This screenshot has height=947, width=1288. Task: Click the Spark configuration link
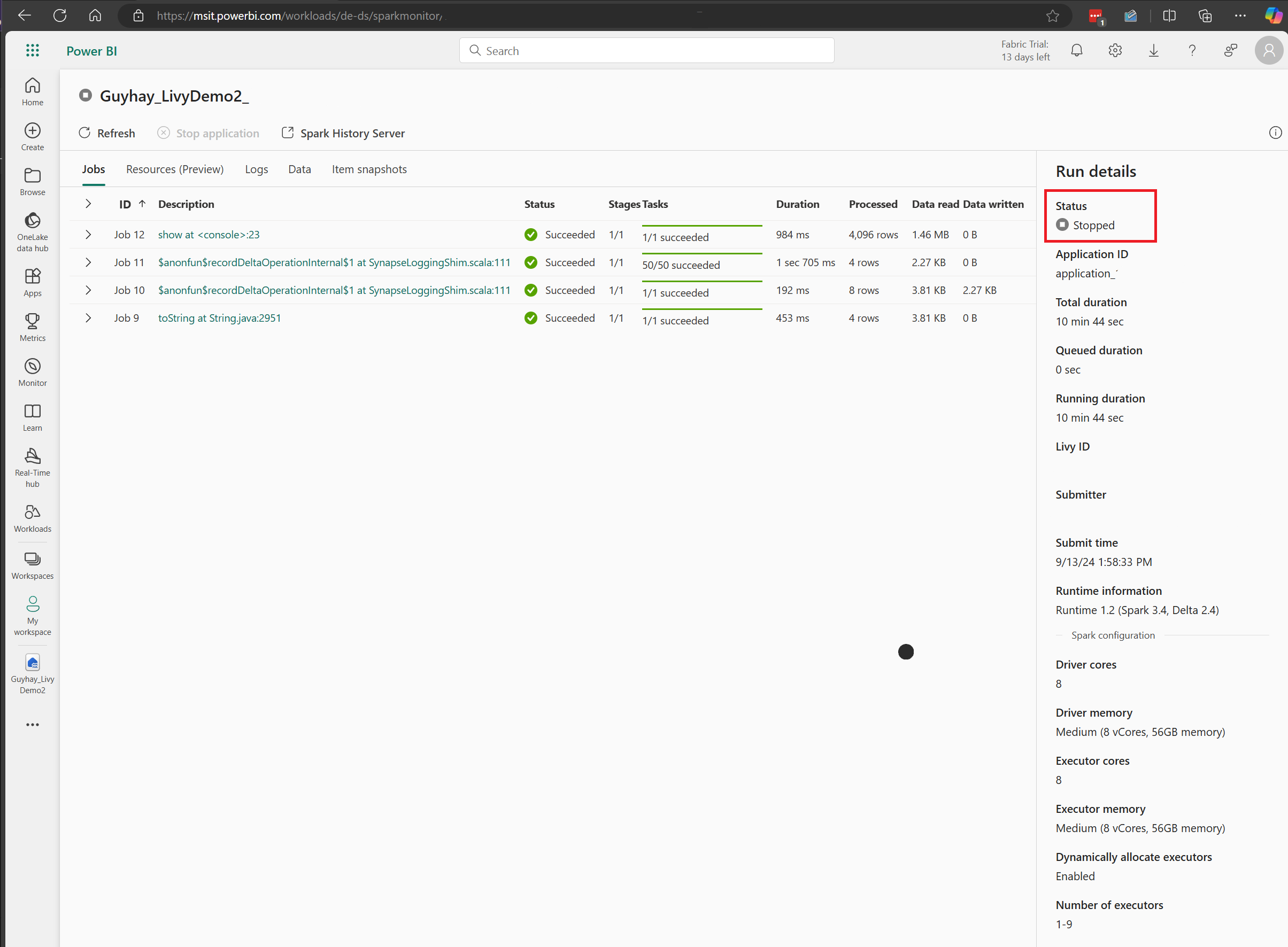pyautogui.click(x=1113, y=635)
